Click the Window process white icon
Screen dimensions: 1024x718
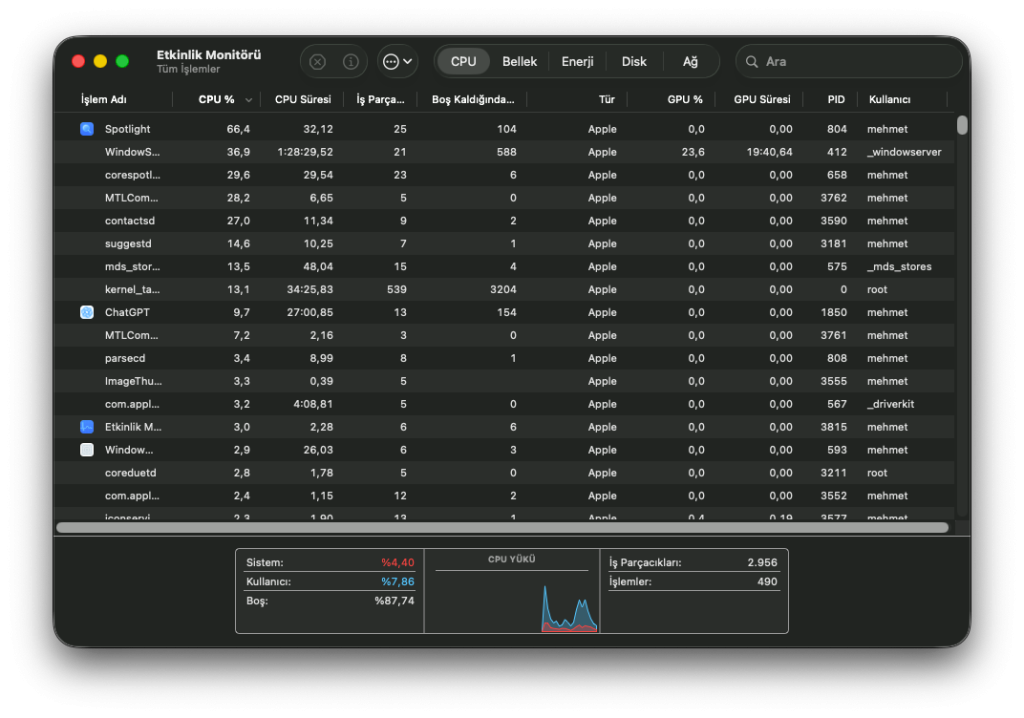[87, 450]
